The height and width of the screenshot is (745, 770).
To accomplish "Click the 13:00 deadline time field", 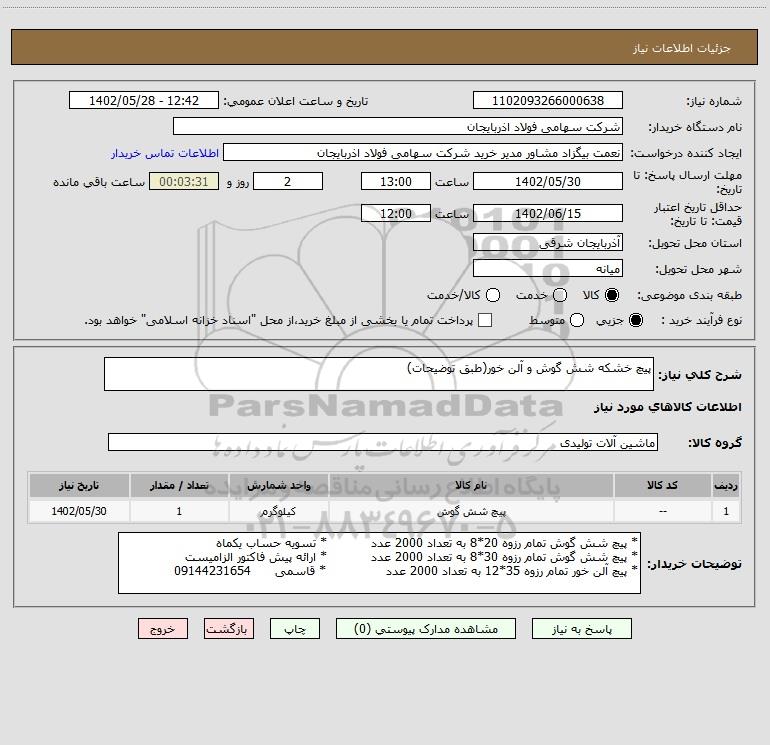I will [396, 181].
